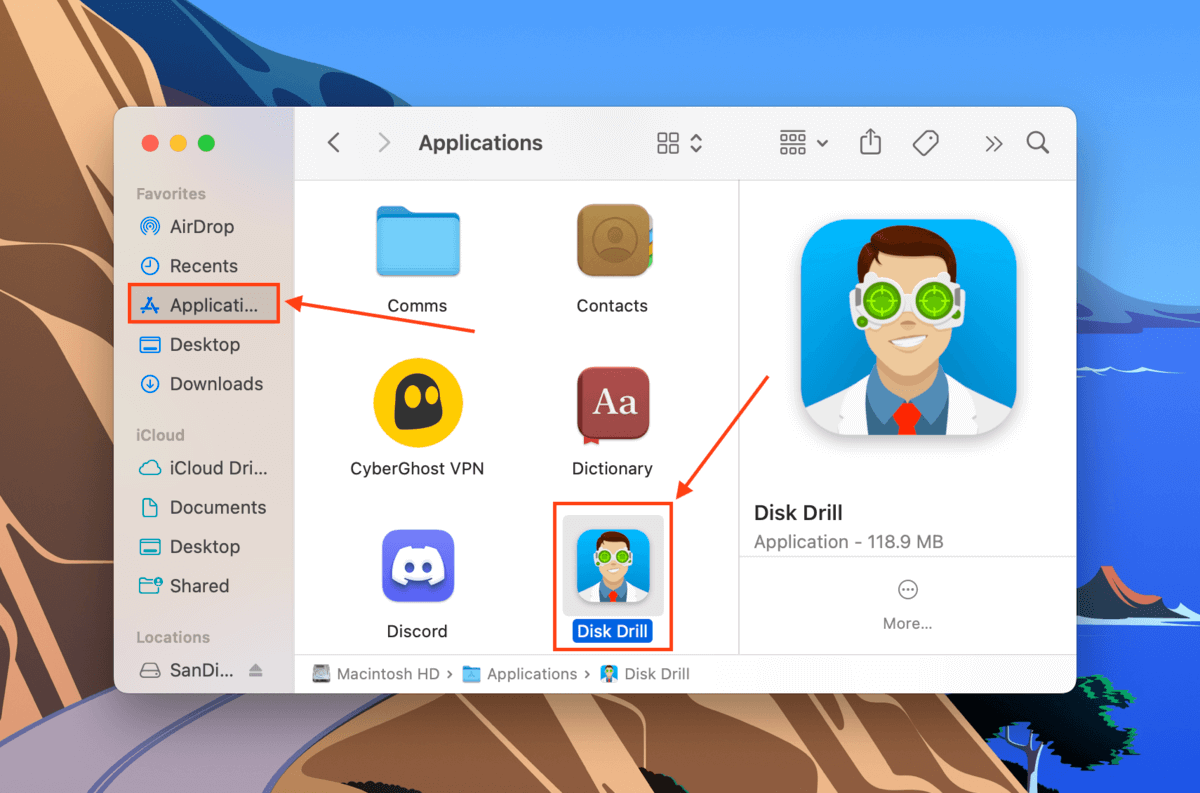Image resolution: width=1200 pixels, height=793 pixels.
Task: Click the large Disk Drill preview image
Action: (908, 328)
